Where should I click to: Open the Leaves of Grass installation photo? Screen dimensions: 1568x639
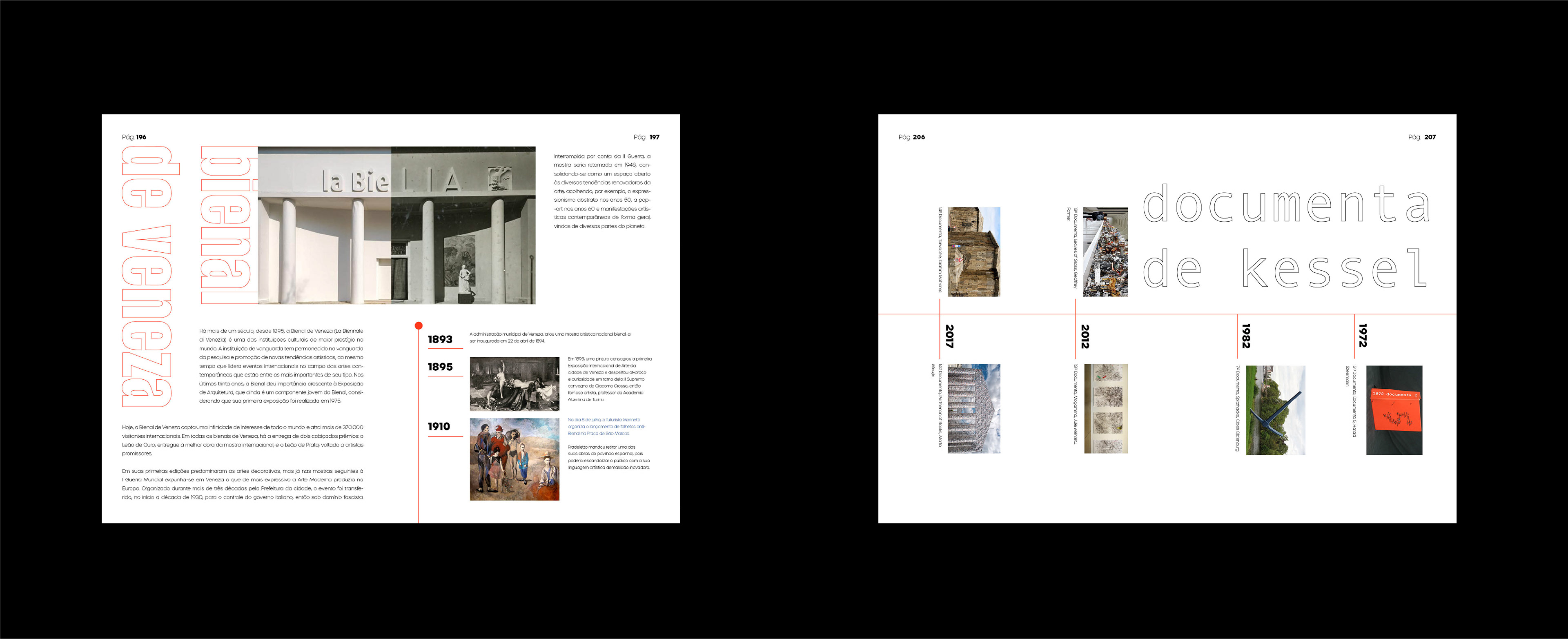(x=1105, y=252)
